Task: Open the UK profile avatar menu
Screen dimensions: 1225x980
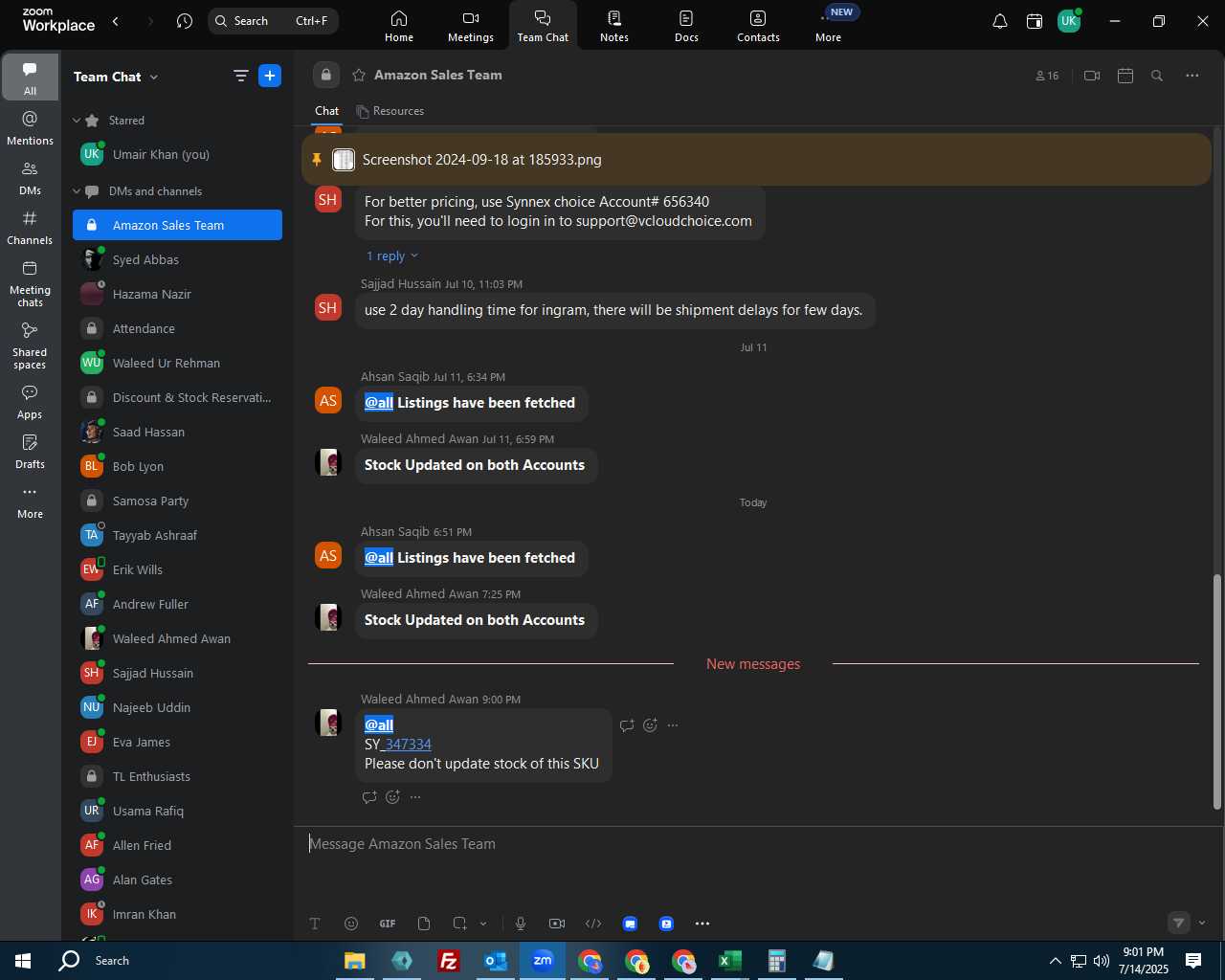Action: click(x=1069, y=21)
